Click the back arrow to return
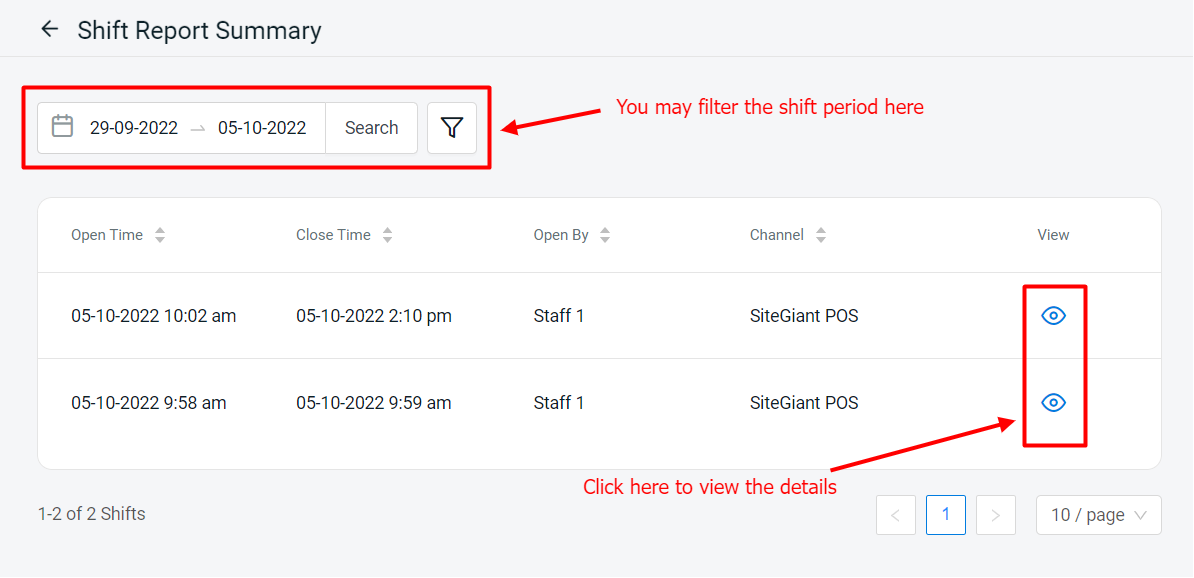1194x578 pixels. tap(49, 28)
